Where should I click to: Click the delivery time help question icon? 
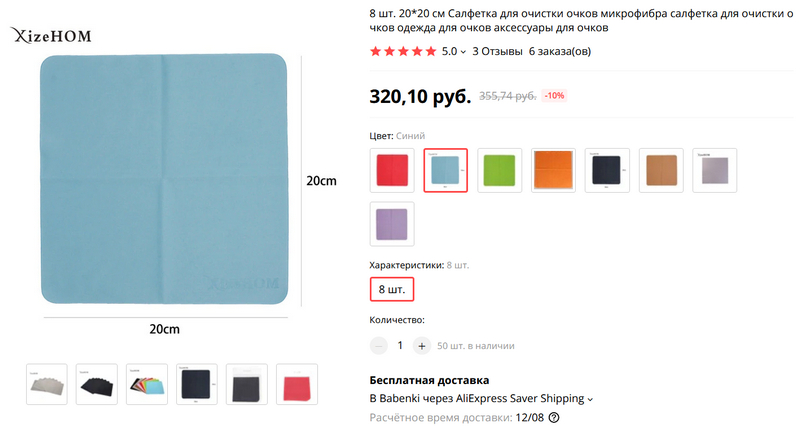553,418
